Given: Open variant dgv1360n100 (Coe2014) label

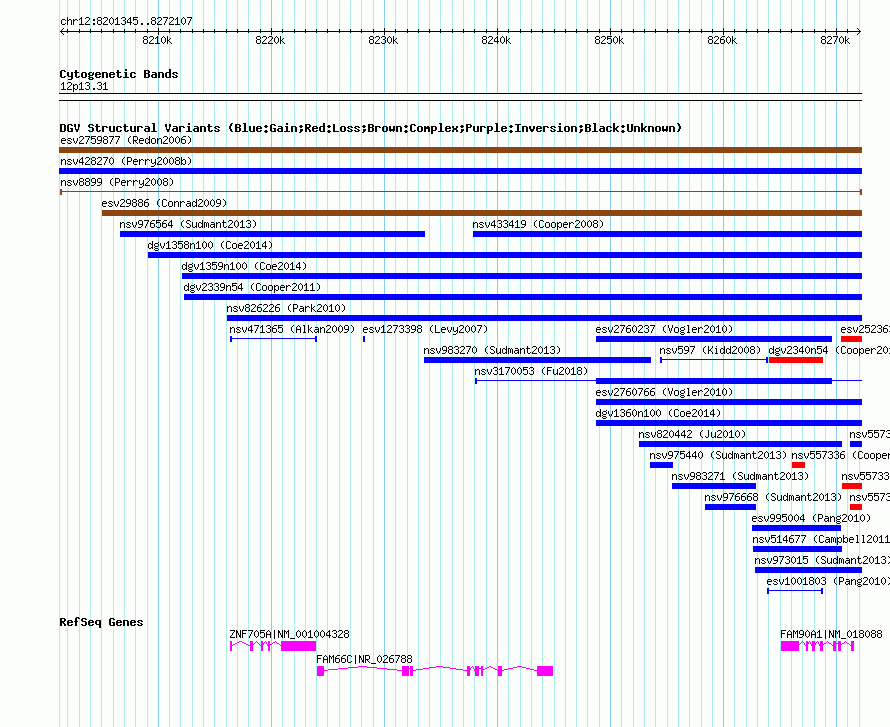Looking at the screenshot, I should coord(658,413).
